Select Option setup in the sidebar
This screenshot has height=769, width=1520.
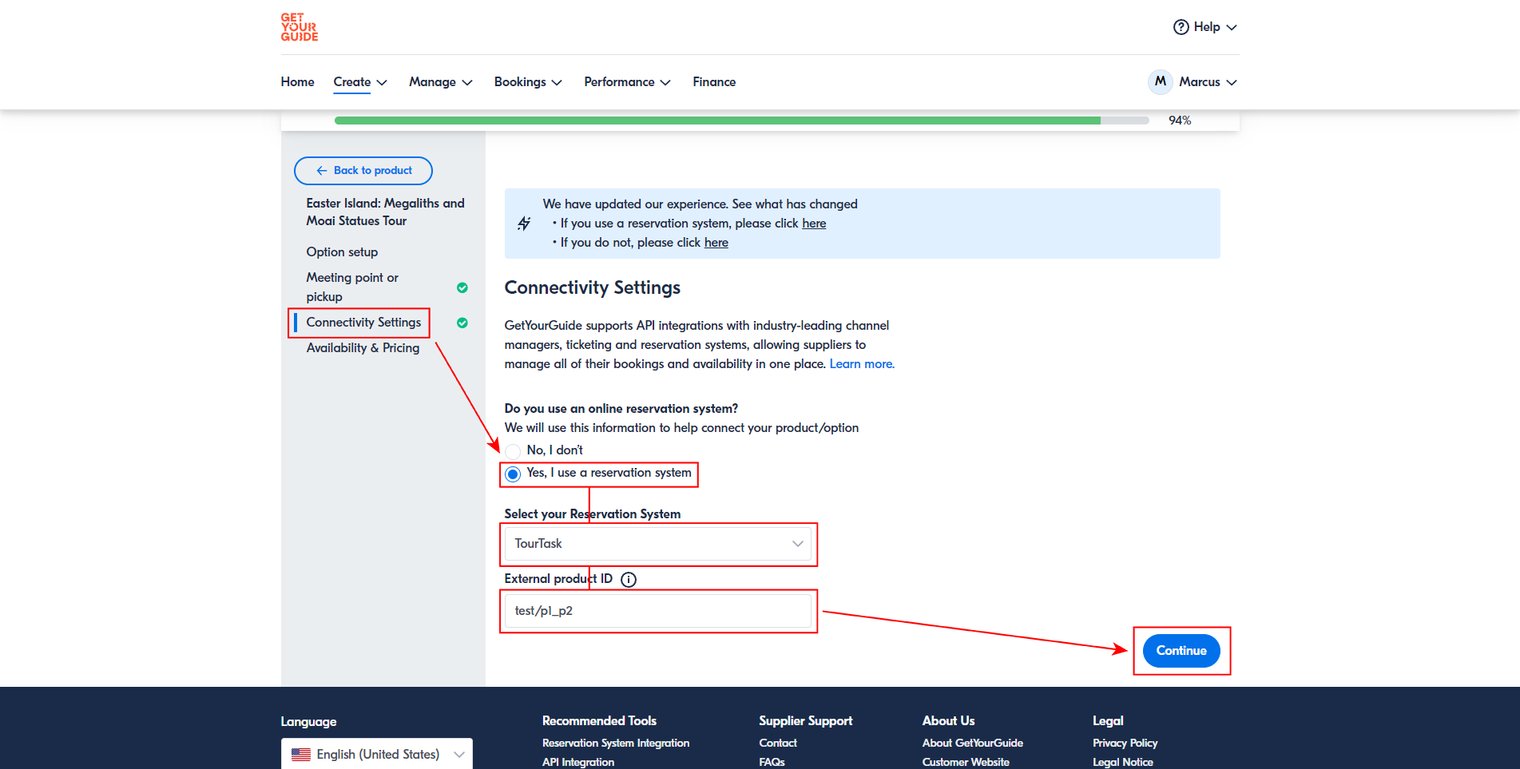342,252
